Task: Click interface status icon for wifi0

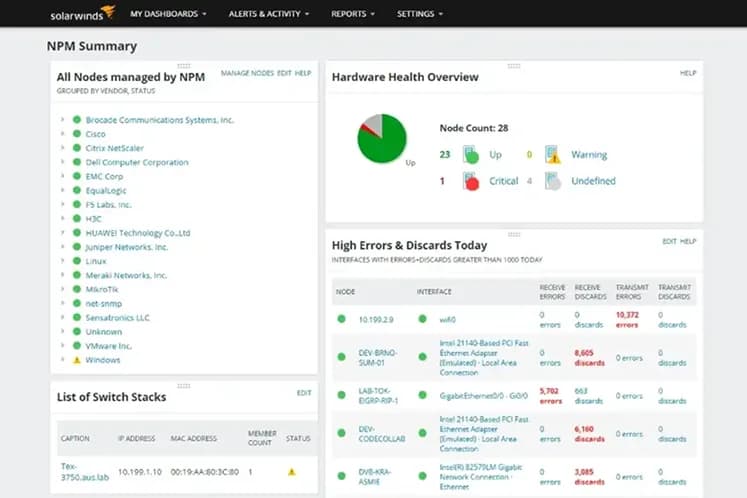Action: point(423,319)
